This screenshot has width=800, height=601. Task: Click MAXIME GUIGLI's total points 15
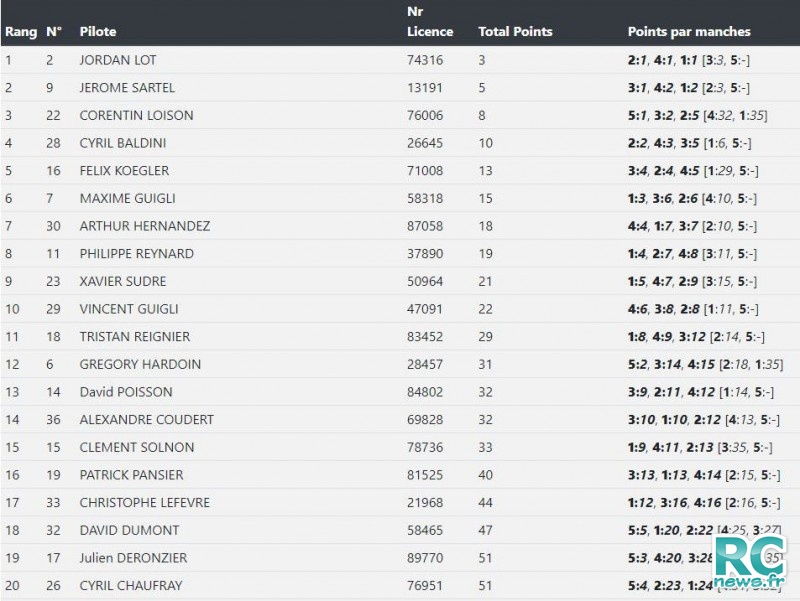point(485,198)
